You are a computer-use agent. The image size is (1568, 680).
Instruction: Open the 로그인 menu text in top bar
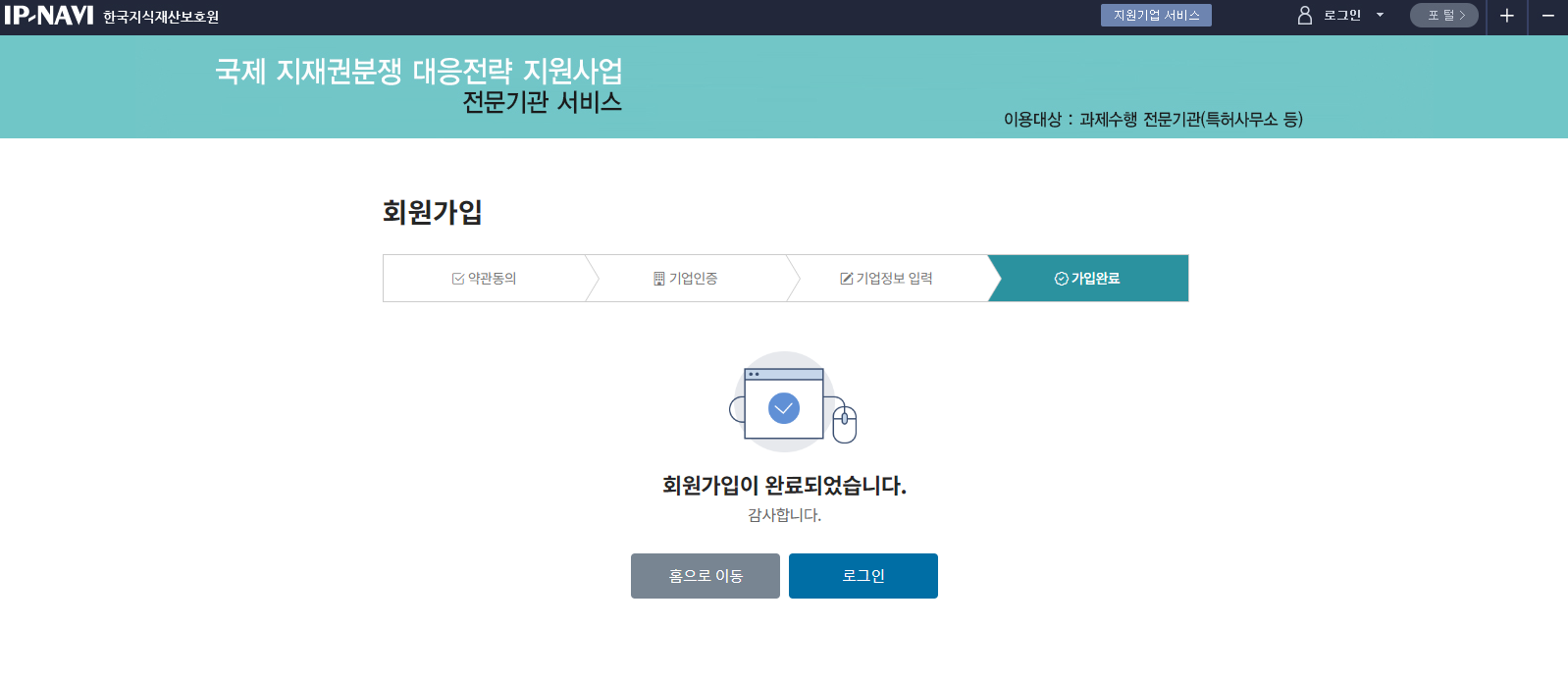click(1342, 16)
